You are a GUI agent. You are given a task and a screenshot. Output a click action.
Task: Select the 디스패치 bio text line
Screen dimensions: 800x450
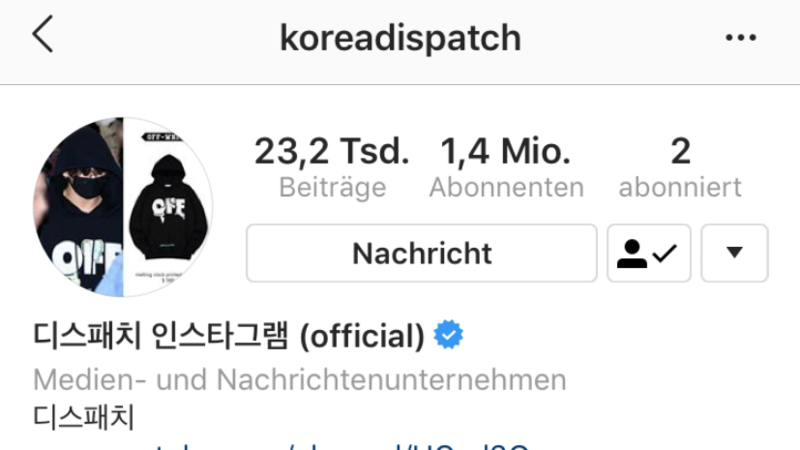pyautogui.click(x=84, y=416)
